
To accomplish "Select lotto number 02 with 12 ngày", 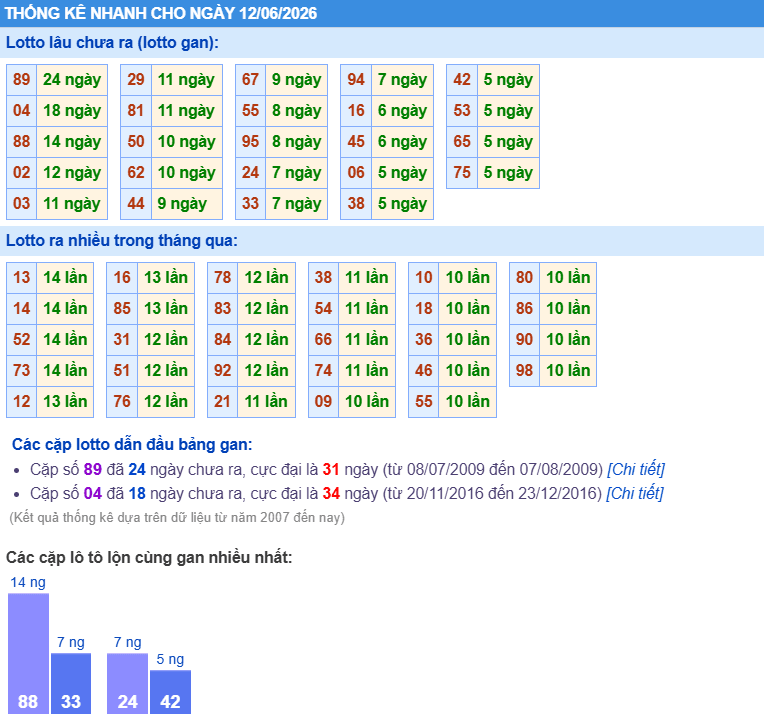I will pyautogui.click(x=21, y=172).
